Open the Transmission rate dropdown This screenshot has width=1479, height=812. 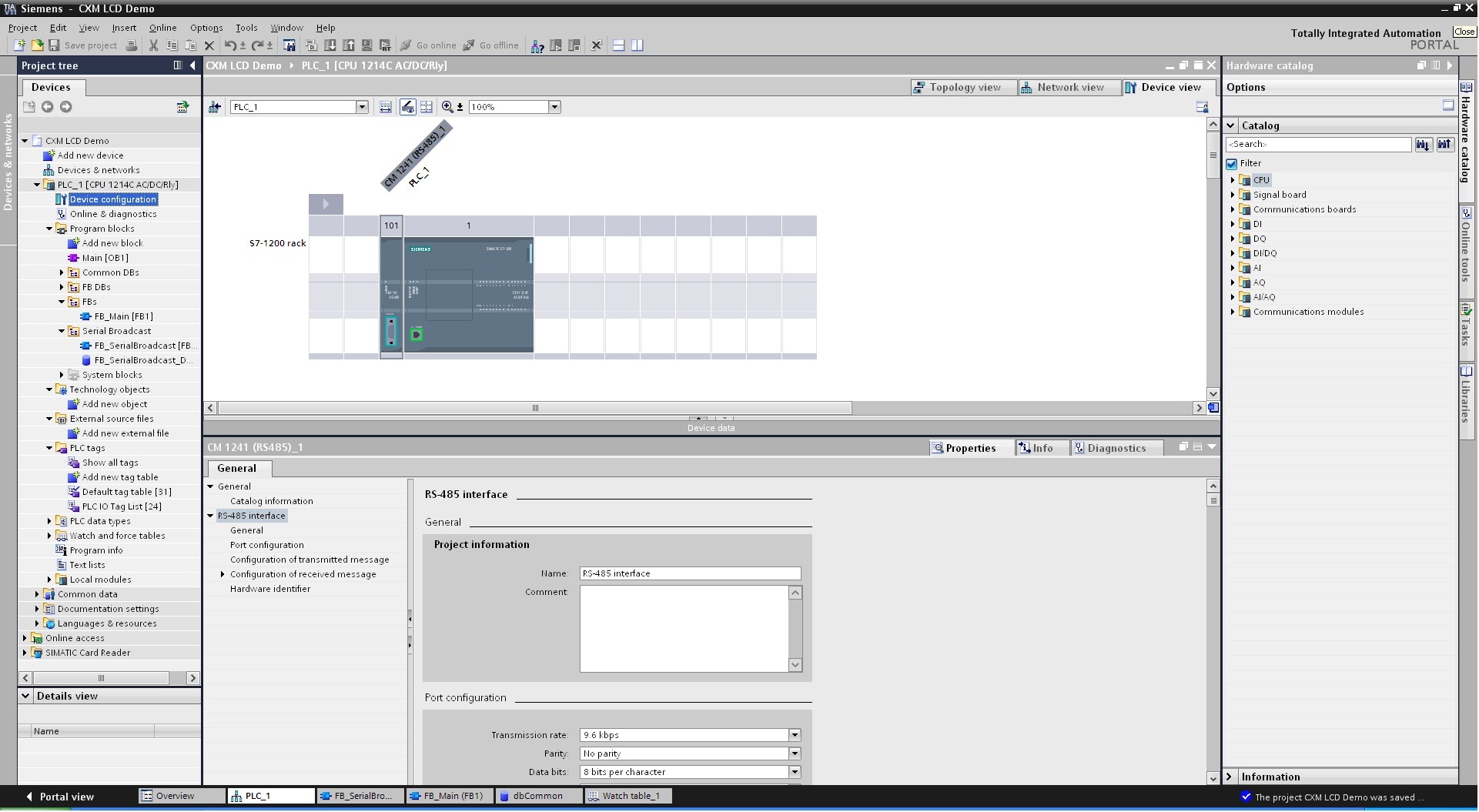click(x=795, y=735)
